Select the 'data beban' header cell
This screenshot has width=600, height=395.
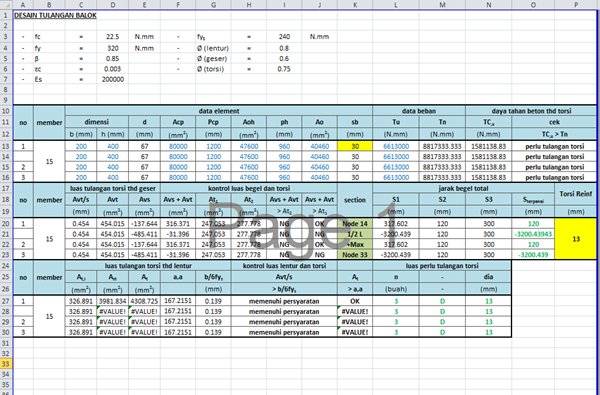click(419, 111)
